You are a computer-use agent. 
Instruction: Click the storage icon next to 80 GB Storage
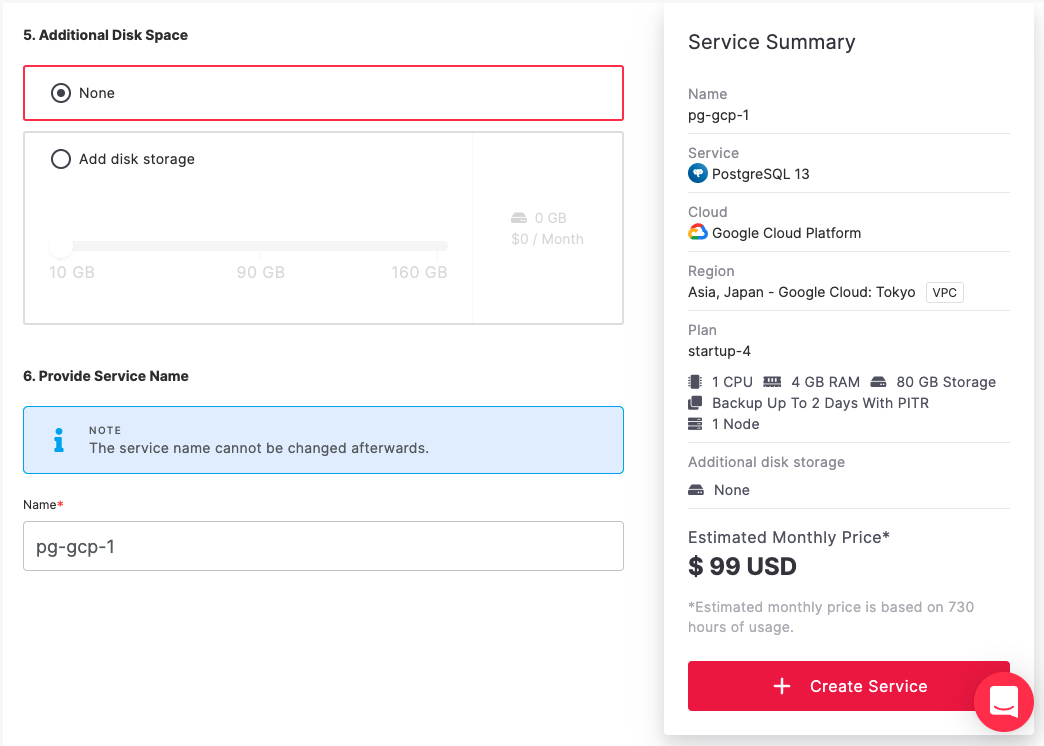click(878, 382)
